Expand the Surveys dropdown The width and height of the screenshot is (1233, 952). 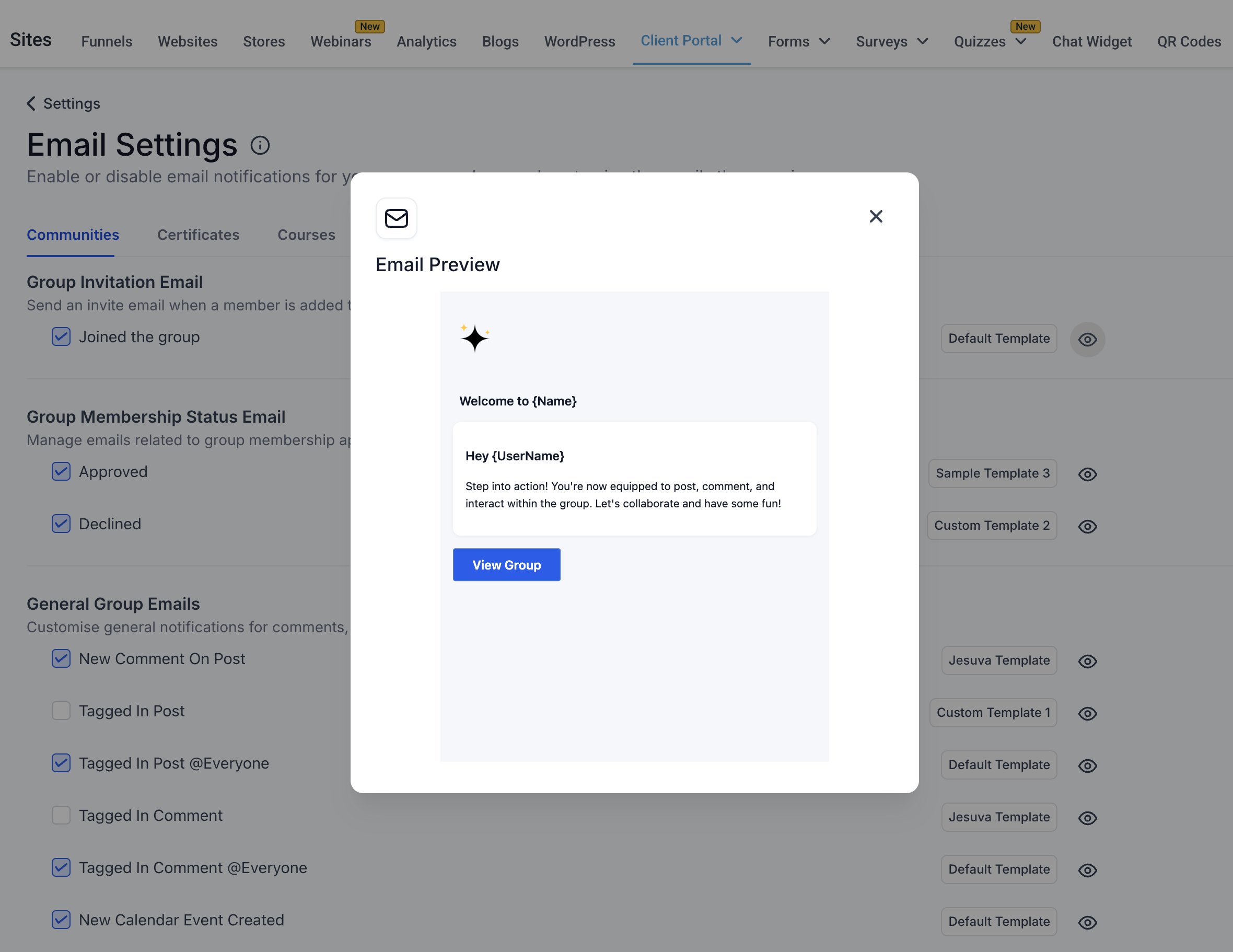tap(891, 42)
